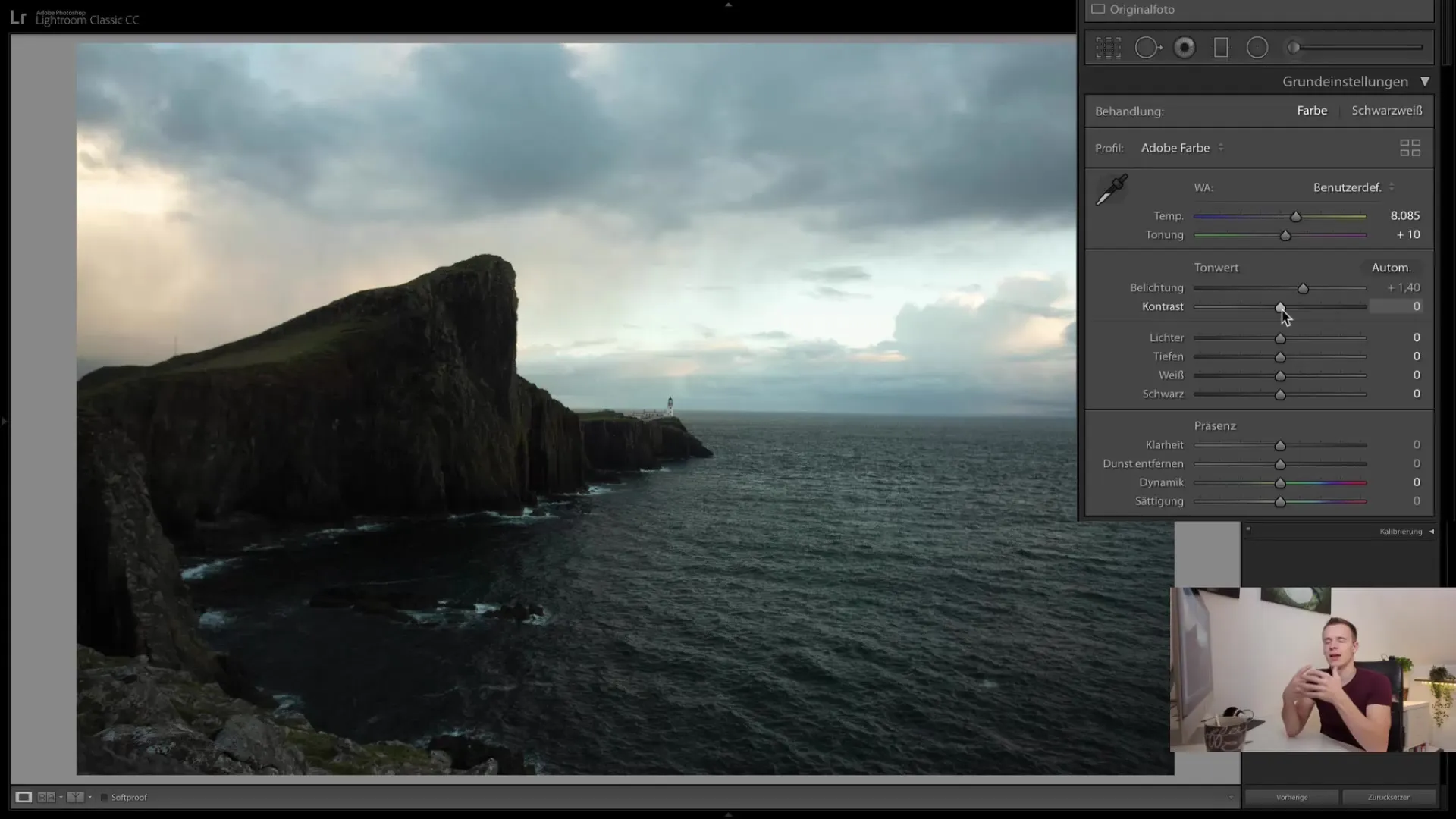
Task: Click the Tonung slider handle
Action: click(x=1285, y=236)
